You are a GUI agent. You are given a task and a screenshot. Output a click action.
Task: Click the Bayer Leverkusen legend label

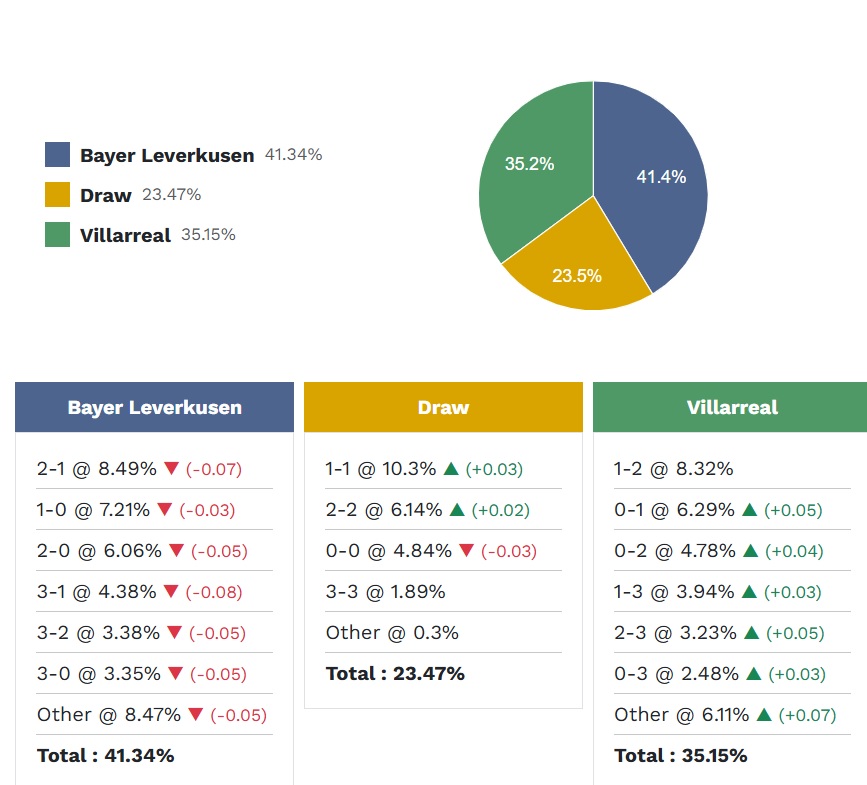tap(167, 156)
